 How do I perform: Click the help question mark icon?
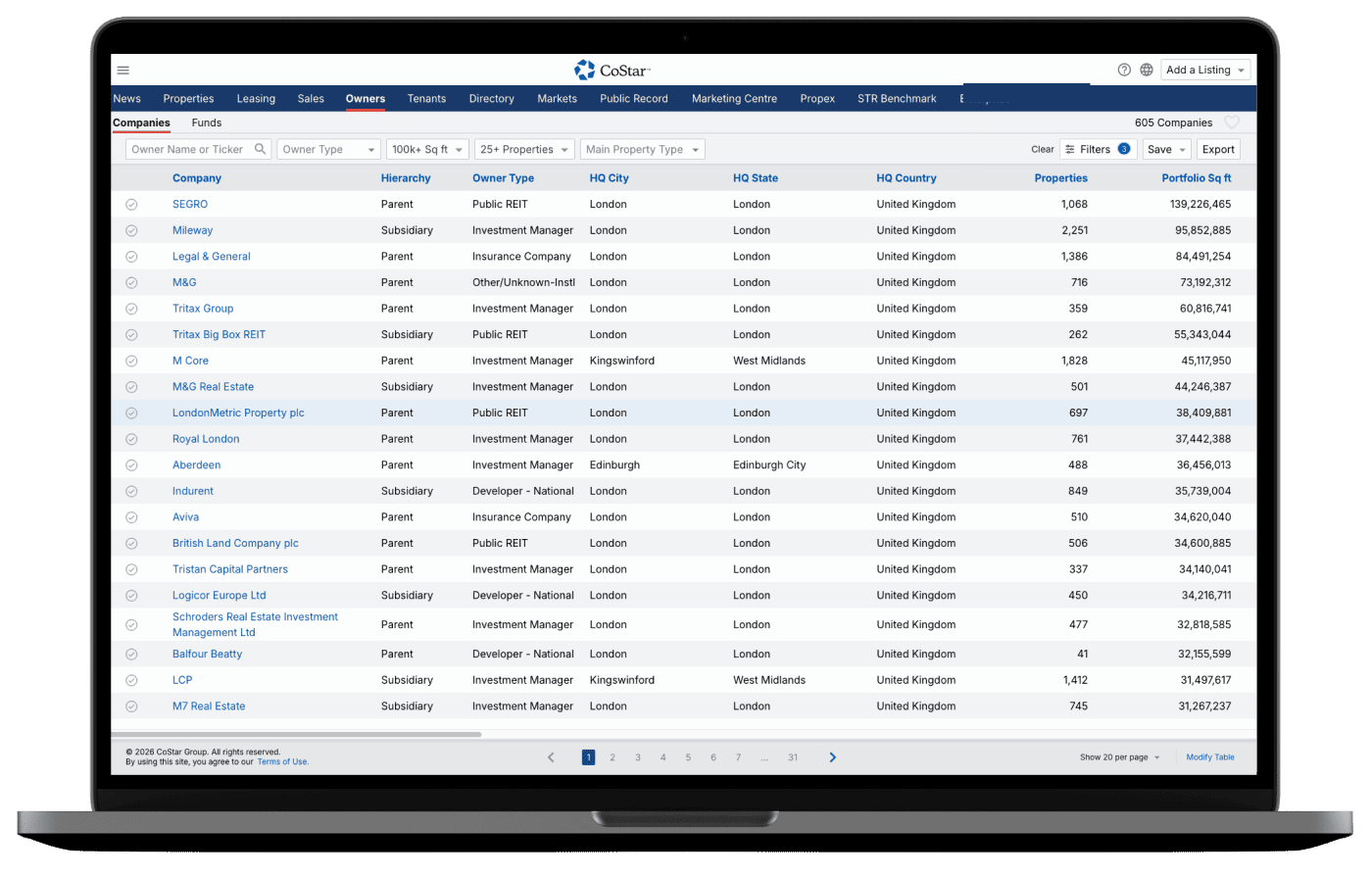pos(1124,71)
